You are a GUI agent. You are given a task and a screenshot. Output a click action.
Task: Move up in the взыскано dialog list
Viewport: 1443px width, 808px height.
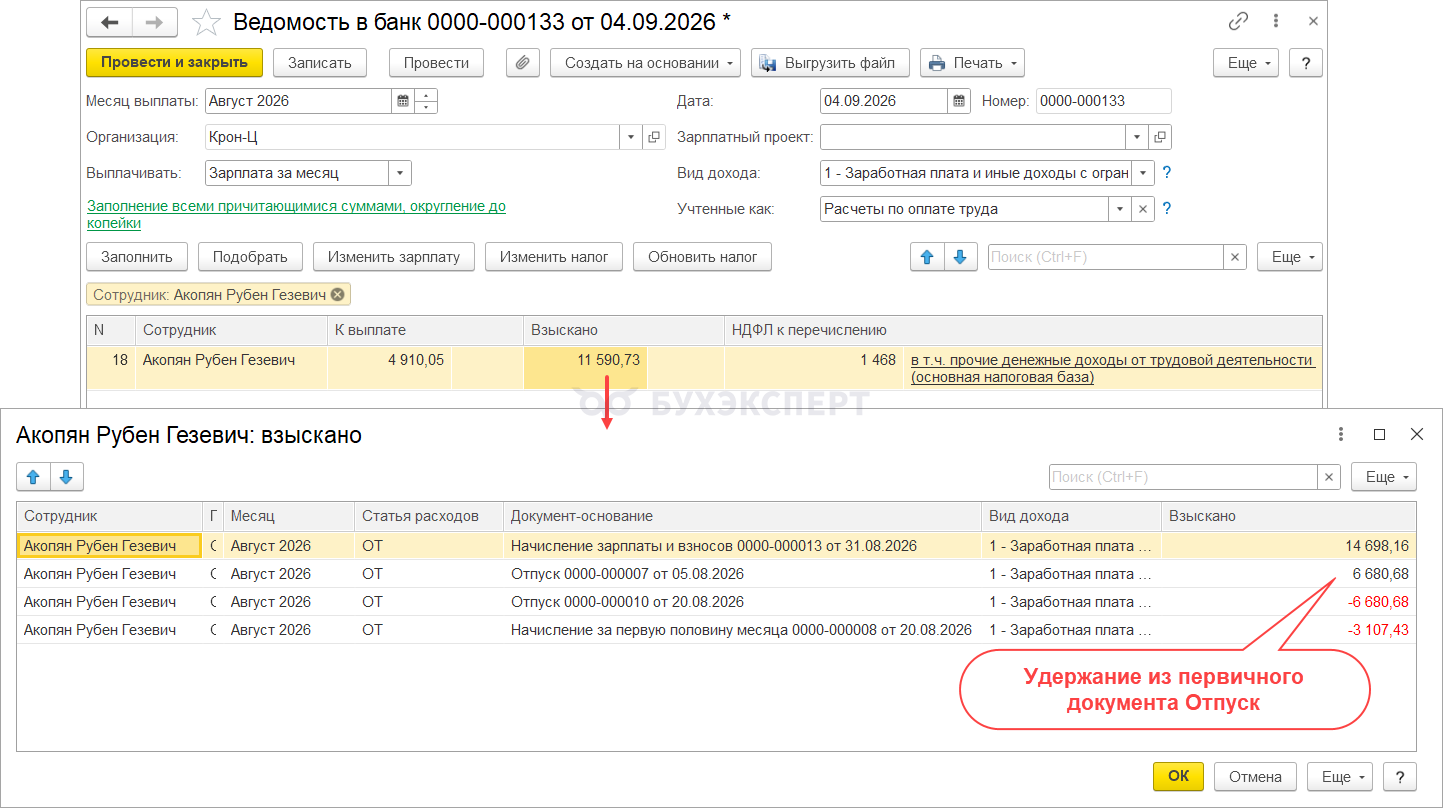(x=33, y=477)
